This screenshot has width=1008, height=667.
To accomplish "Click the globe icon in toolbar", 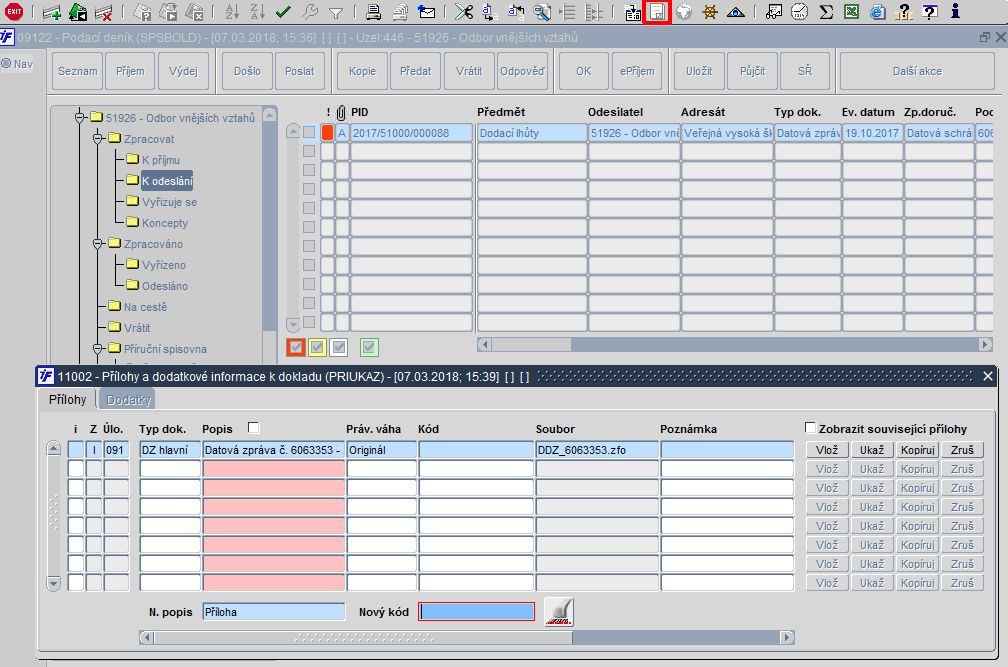I will pyautogui.click(x=684, y=12).
